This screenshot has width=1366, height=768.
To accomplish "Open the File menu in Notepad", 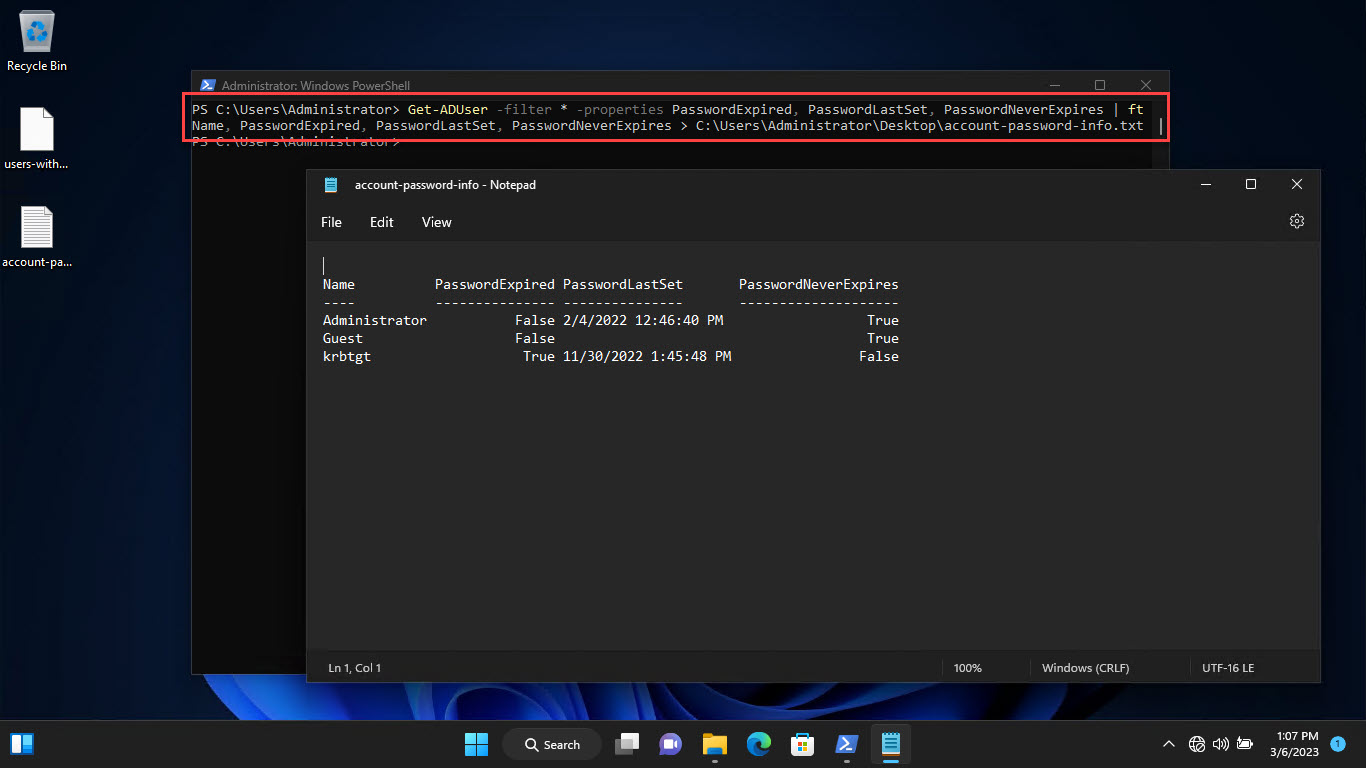I will pos(331,222).
